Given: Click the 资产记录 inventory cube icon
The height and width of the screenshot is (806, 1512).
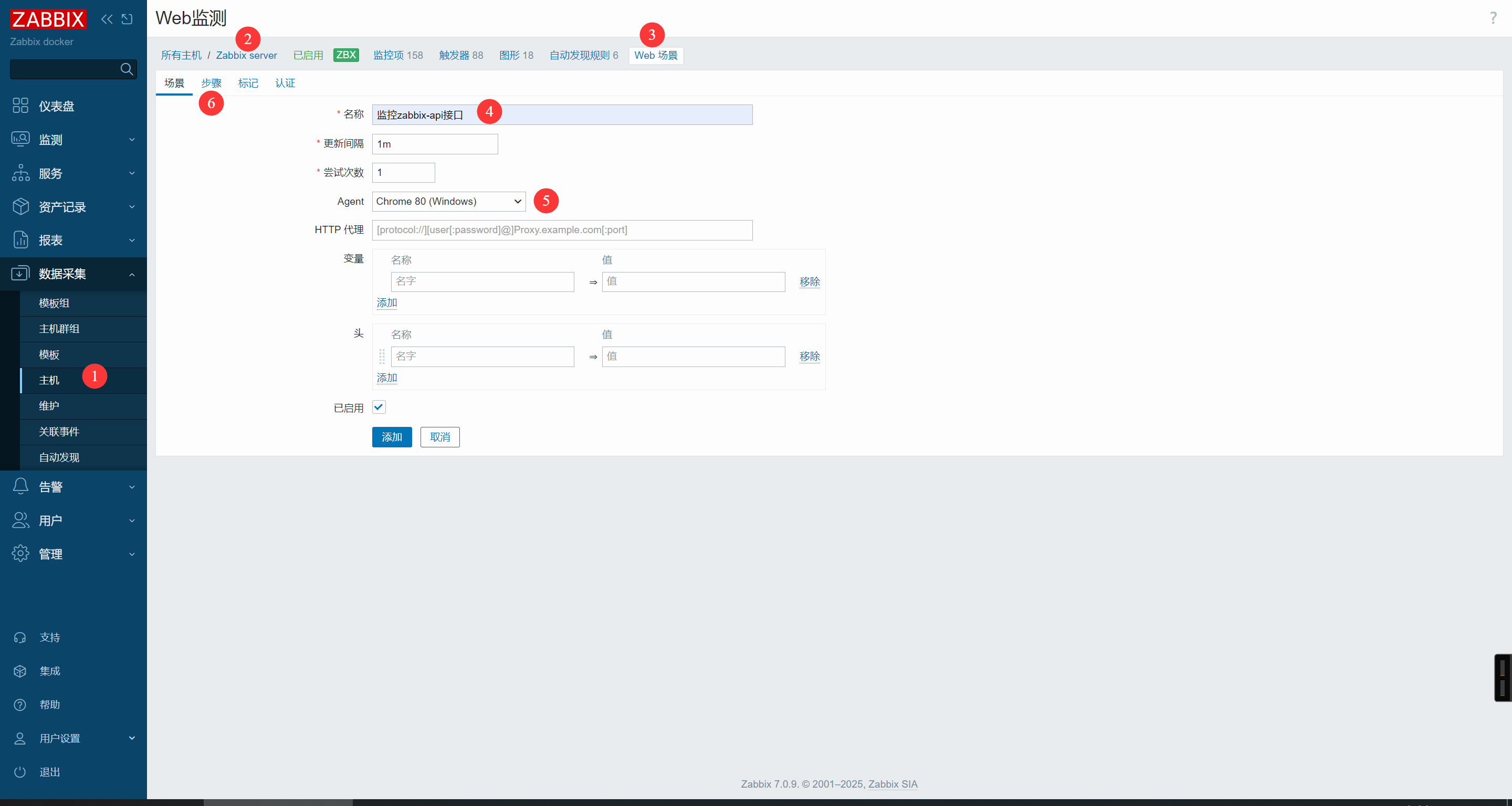Looking at the screenshot, I should click(x=20, y=207).
